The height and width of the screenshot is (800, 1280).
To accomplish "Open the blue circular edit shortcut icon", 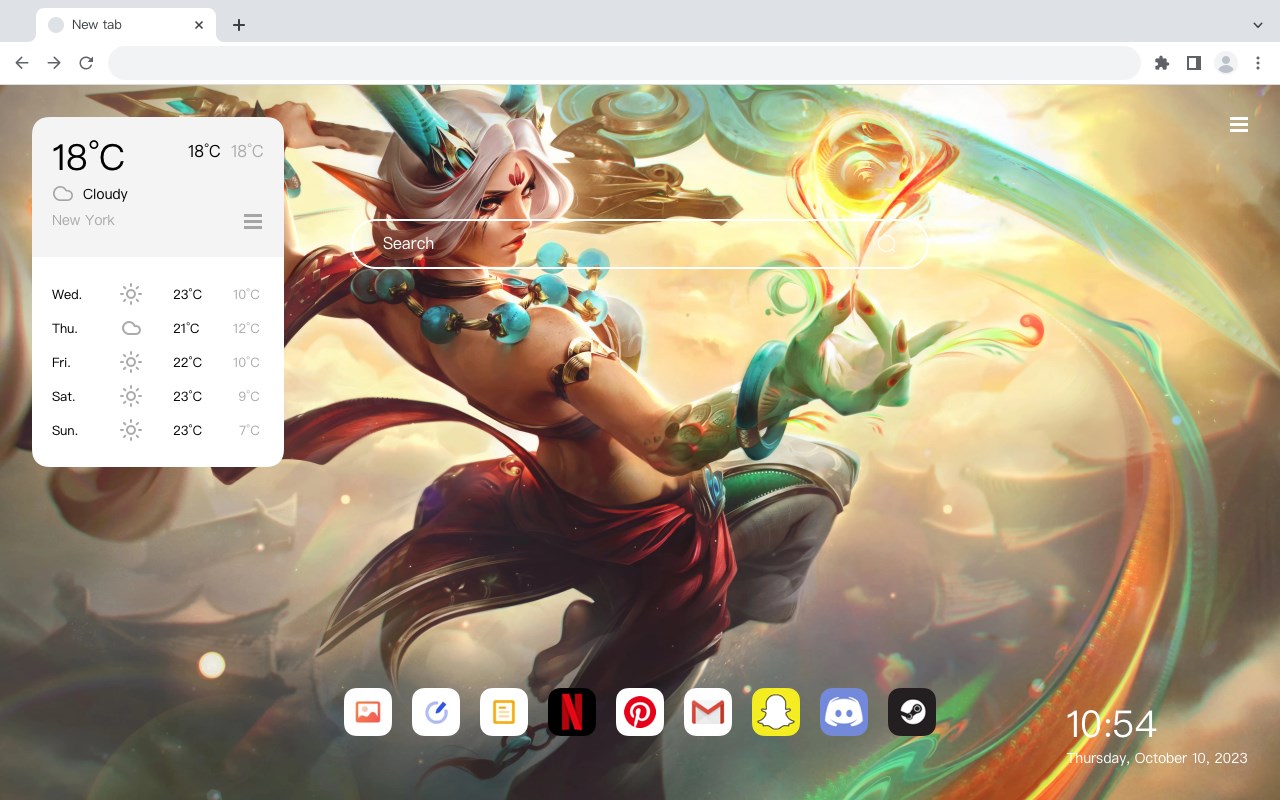I will (436, 712).
